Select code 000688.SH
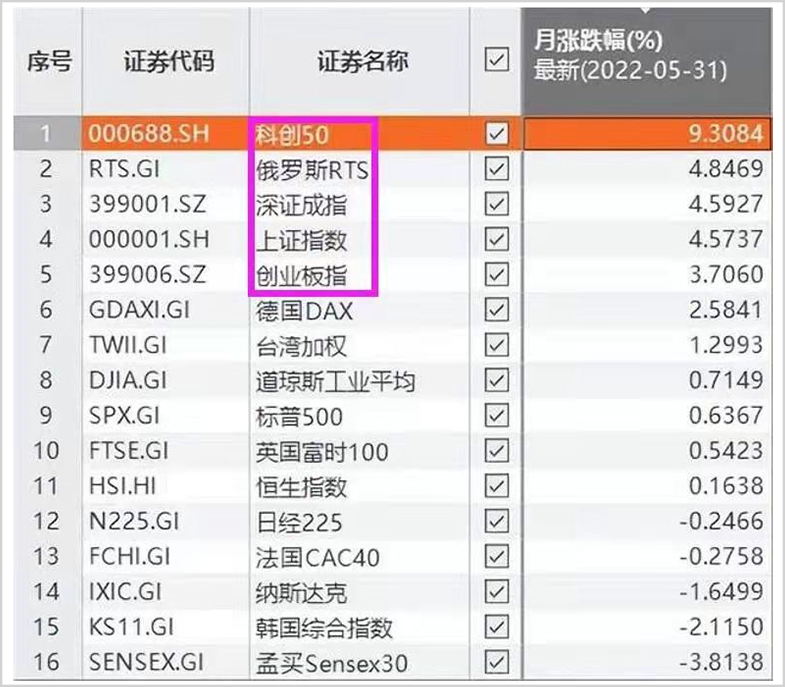 click(149, 134)
